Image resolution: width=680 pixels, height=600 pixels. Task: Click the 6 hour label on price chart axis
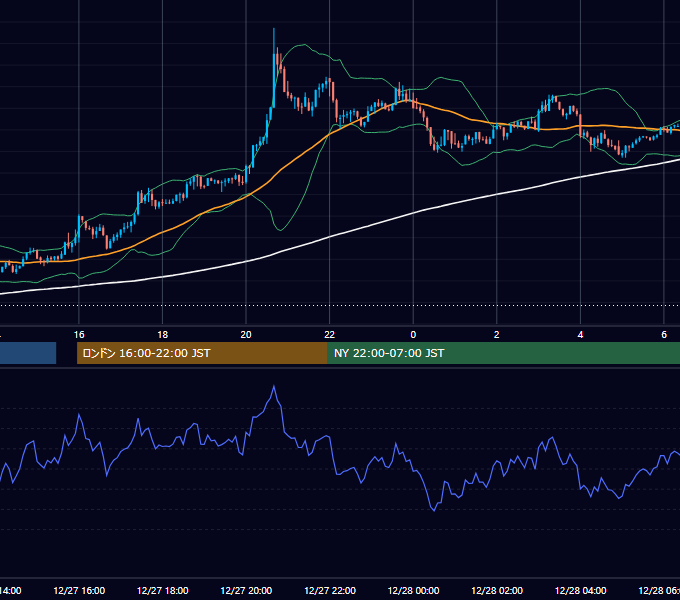coord(664,335)
